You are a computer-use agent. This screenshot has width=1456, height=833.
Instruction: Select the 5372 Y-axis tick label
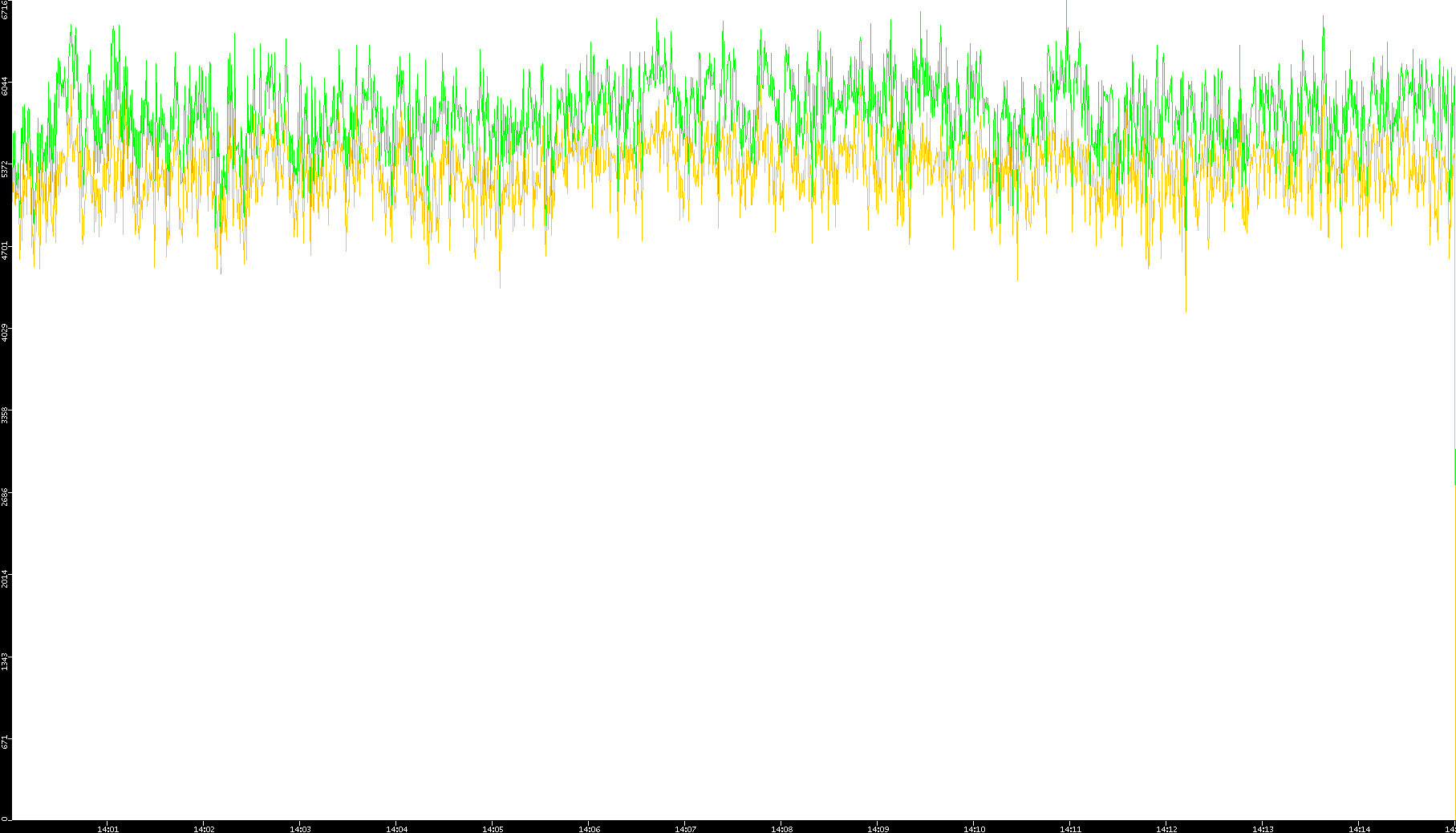tap(6, 169)
